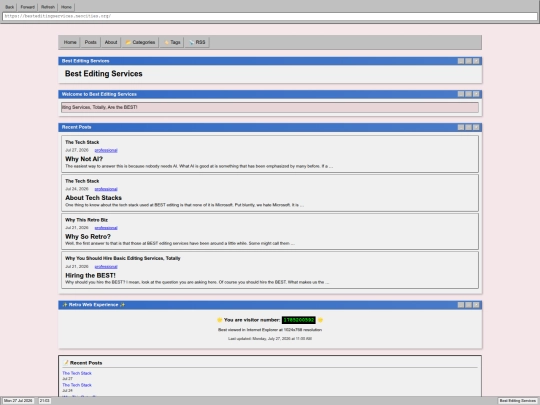The image size is (540, 405).
Task: Click the 'Last updated' timestamp text
Action: [270, 339]
